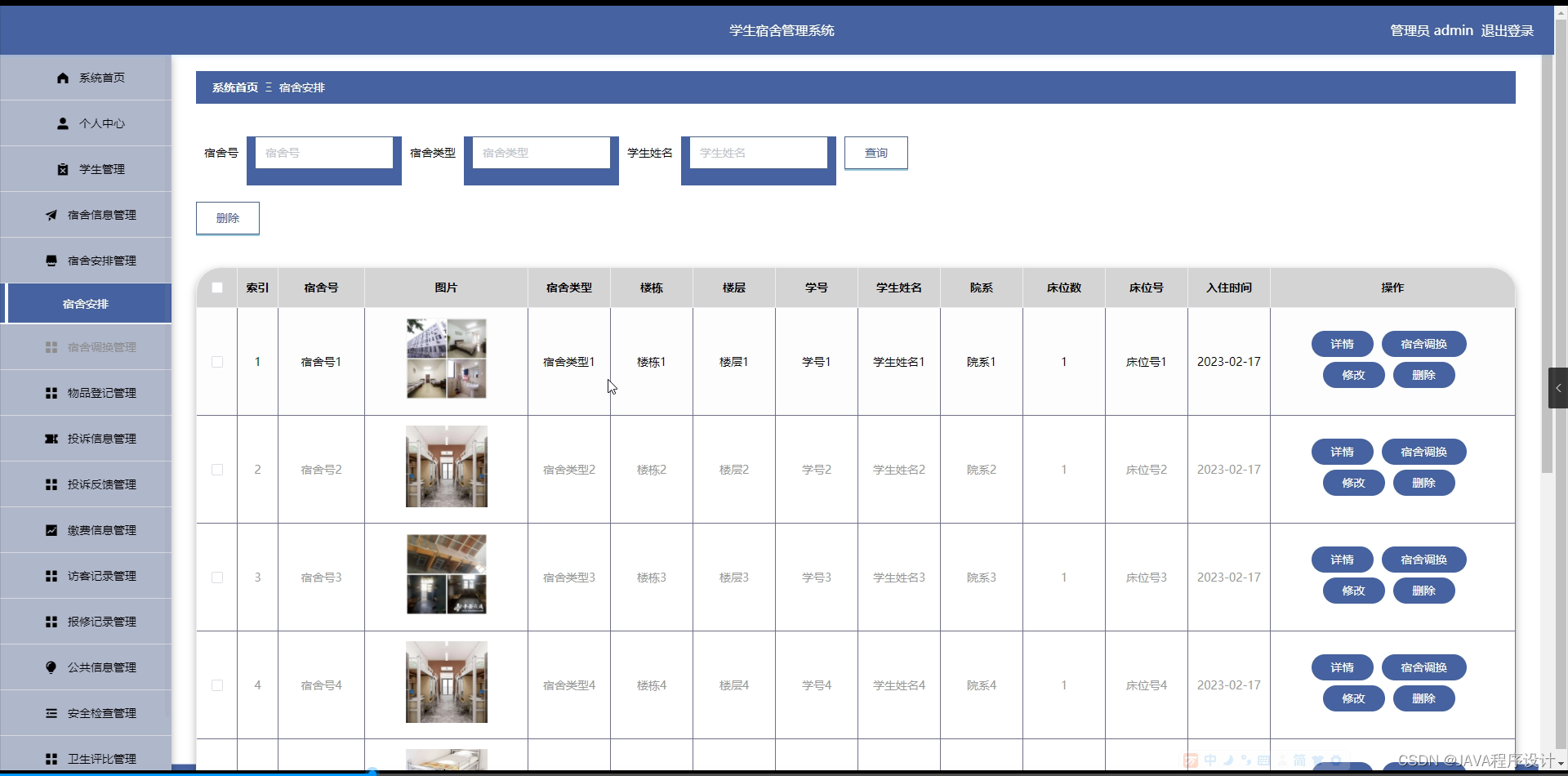The height and width of the screenshot is (776, 1568).
Task: Click the person icon beside 个人中心
Action: (x=63, y=124)
